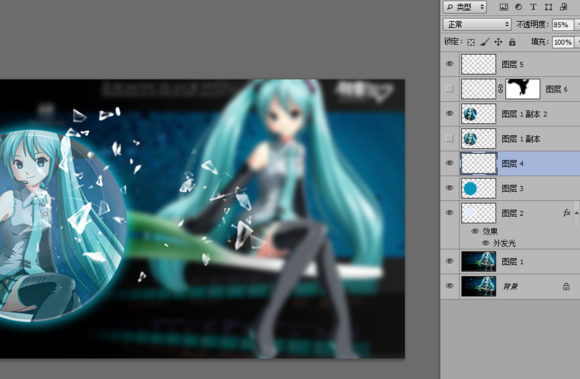Viewport: 580px width, 379px height.
Task: Toggle 外发光 outer glow effect visibility
Action: point(486,243)
